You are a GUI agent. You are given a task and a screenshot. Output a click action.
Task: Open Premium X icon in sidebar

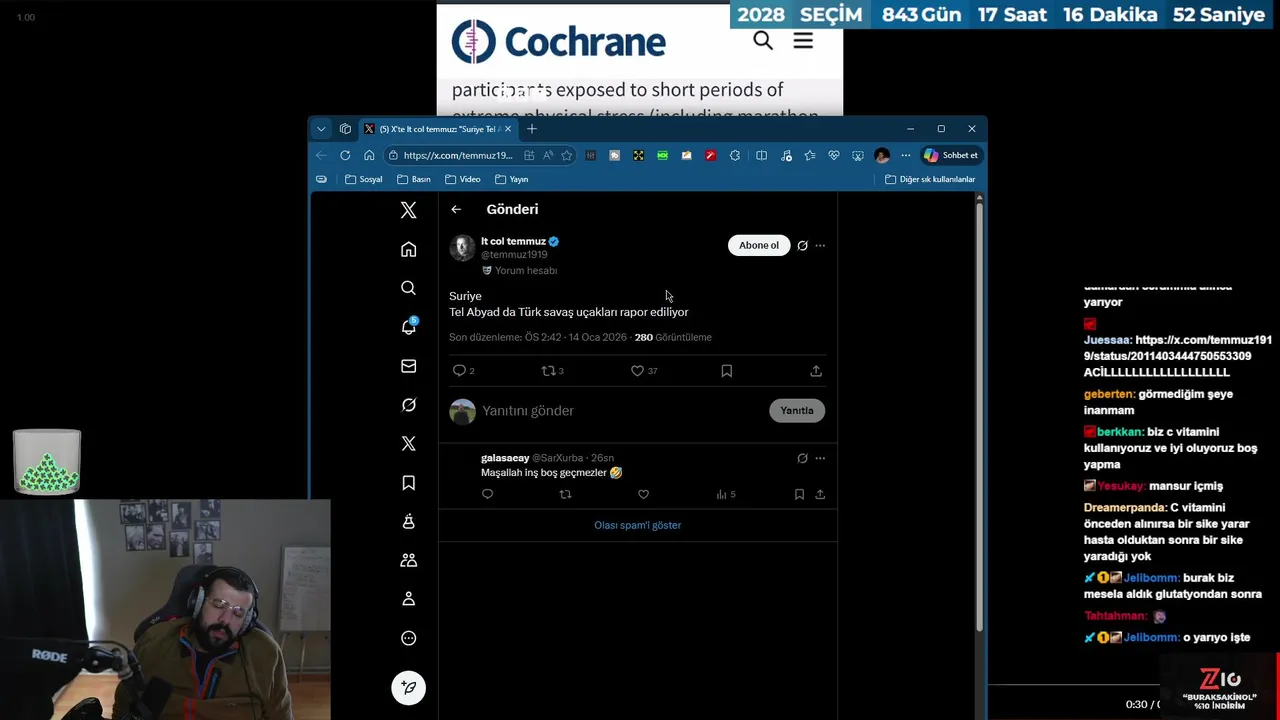click(408, 443)
